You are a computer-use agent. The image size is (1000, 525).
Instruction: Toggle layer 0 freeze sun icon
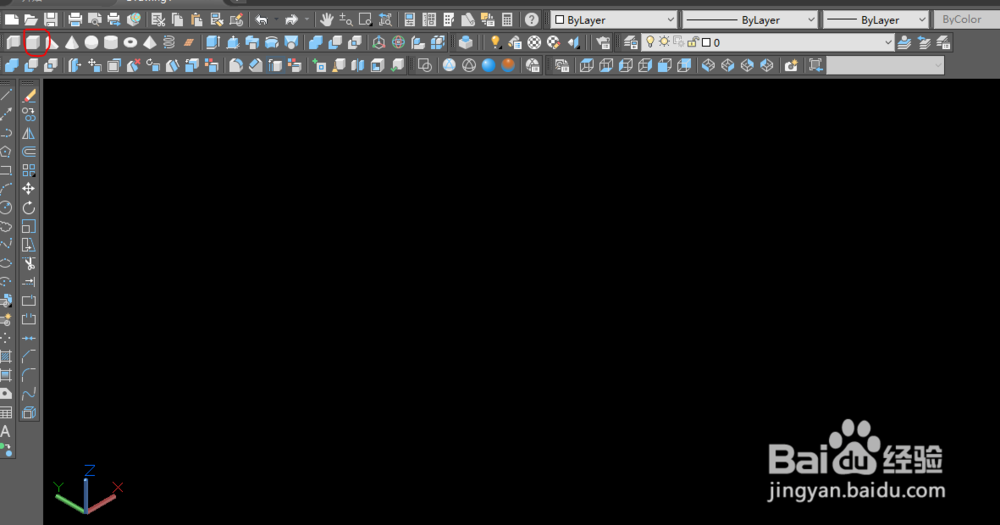[x=664, y=42]
